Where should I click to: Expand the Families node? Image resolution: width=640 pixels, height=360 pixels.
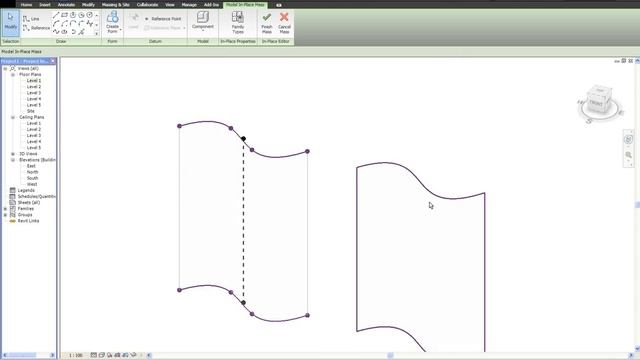pos(6,209)
